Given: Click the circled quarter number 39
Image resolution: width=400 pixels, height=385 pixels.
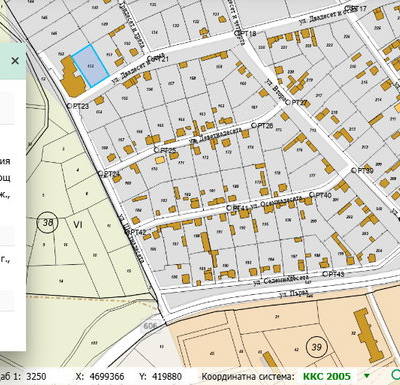Looking at the screenshot, I should tap(316, 347).
